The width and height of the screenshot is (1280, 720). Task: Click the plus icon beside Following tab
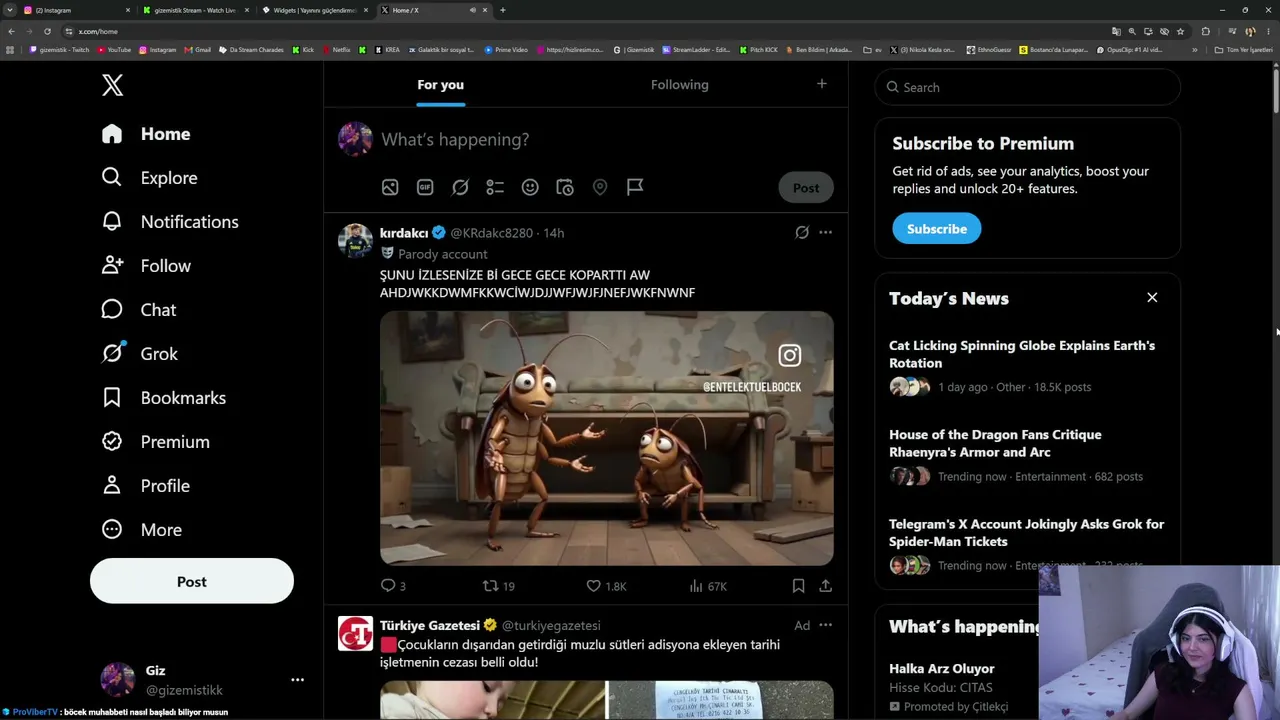[821, 84]
